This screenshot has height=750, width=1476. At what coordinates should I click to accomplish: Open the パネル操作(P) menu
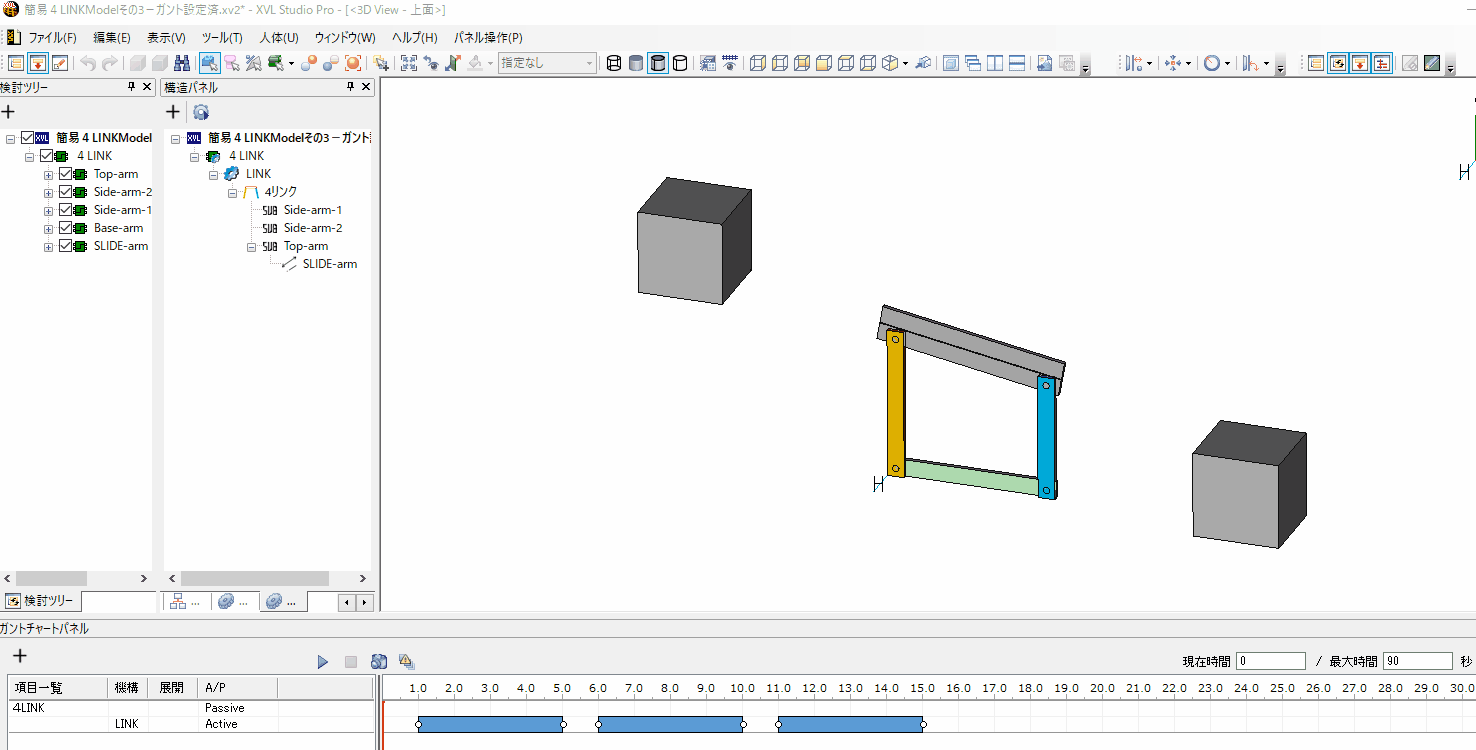pyautogui.click(x=488, y=38)
